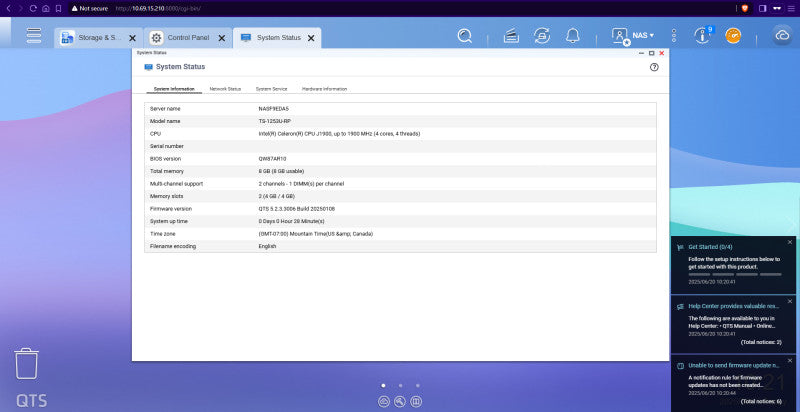This screenshot has height=412, width=800.
Task: Select the System Service tab
Action: tap(271, 89)
